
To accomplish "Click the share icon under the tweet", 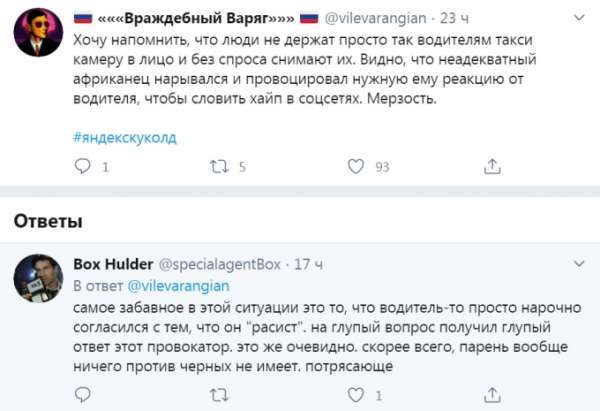I will click(490, 168).
